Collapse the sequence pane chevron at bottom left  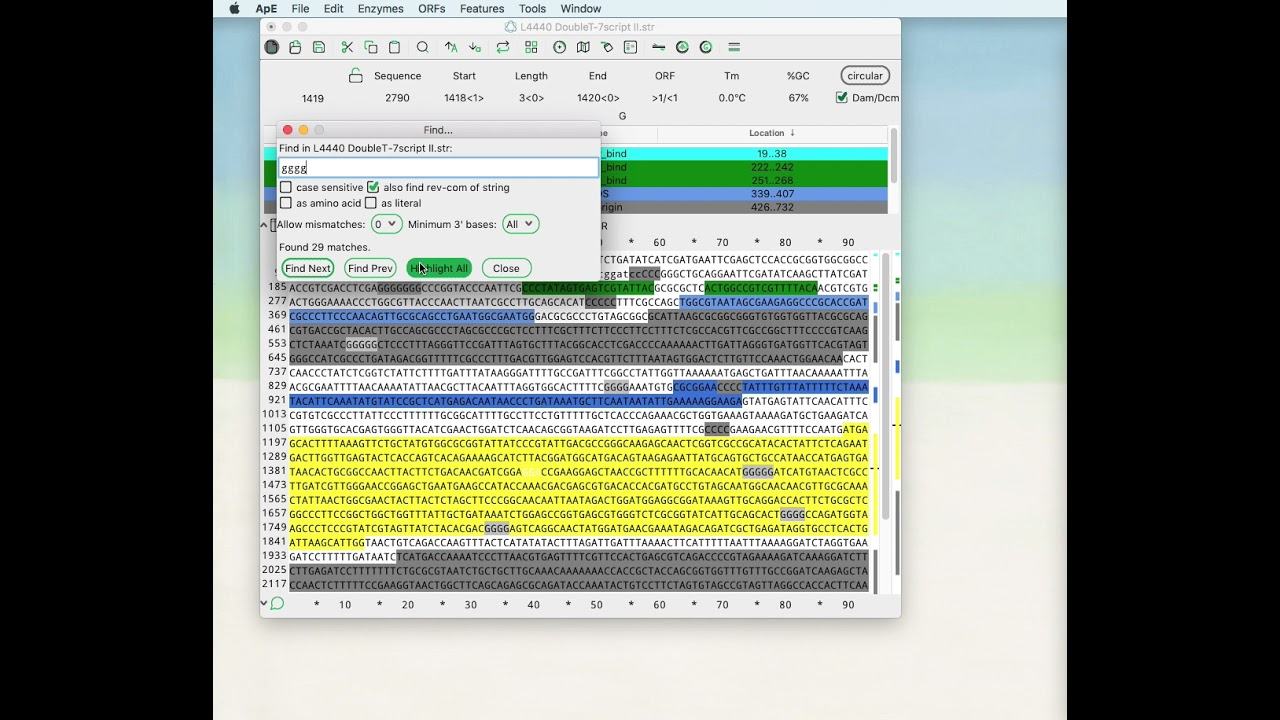[264, 603]
